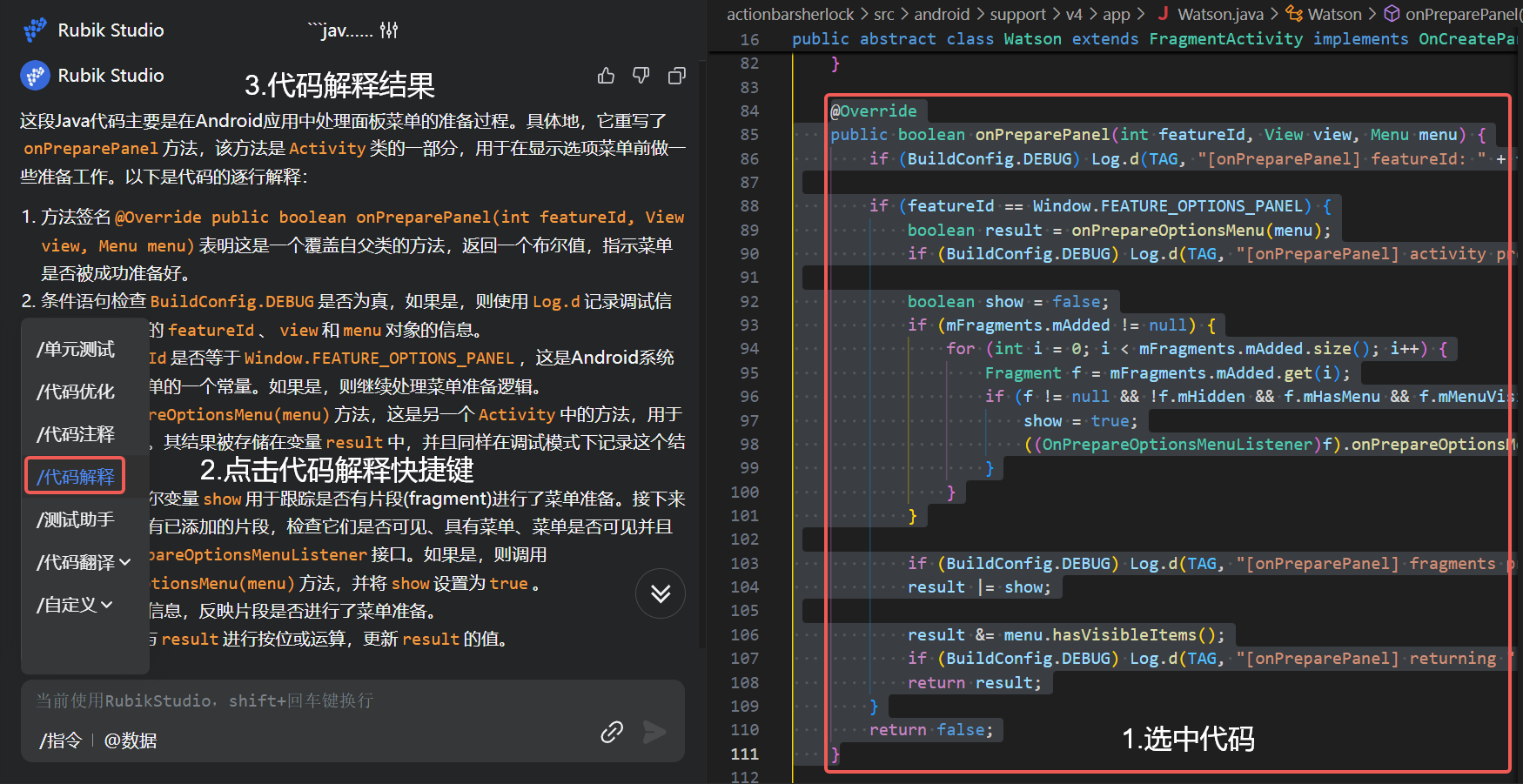Screen dimensions: 1523x784
Task: Click the /指令 command button
Action: (60, 740)
